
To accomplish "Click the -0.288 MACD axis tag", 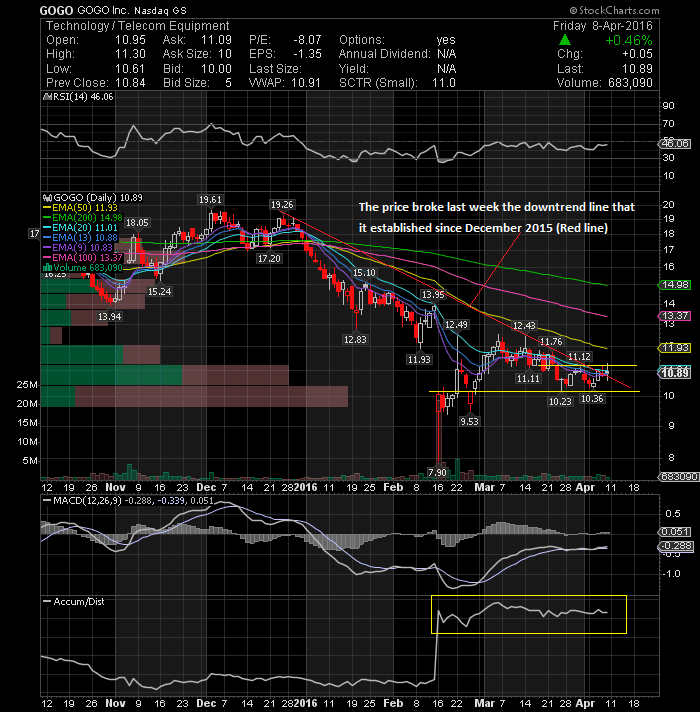I will tap(675, 545).
